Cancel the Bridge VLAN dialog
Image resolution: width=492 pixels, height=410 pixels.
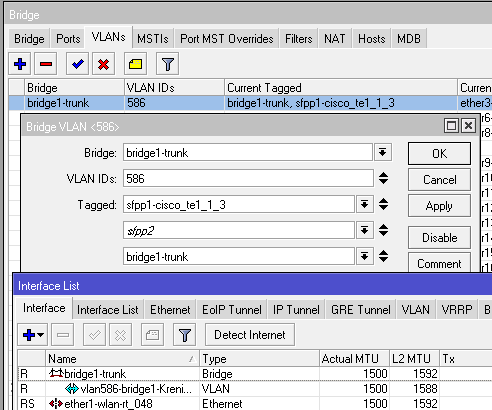point(439,180)
